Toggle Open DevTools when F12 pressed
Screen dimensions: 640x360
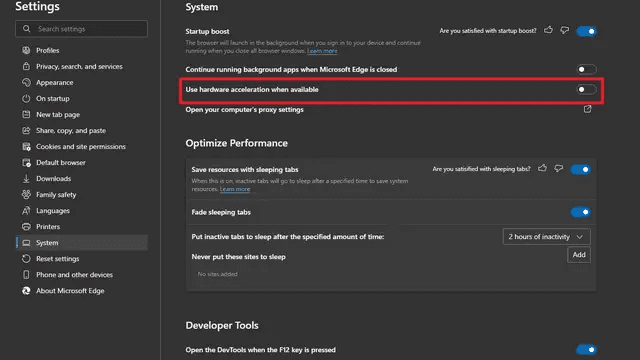[587, 350]
